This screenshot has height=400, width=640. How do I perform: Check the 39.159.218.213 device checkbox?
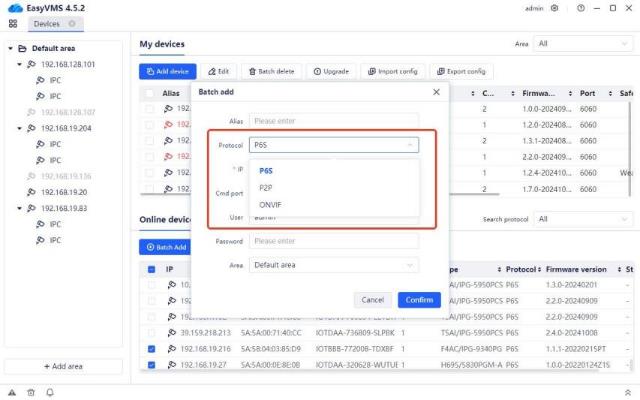click(151, 333)
